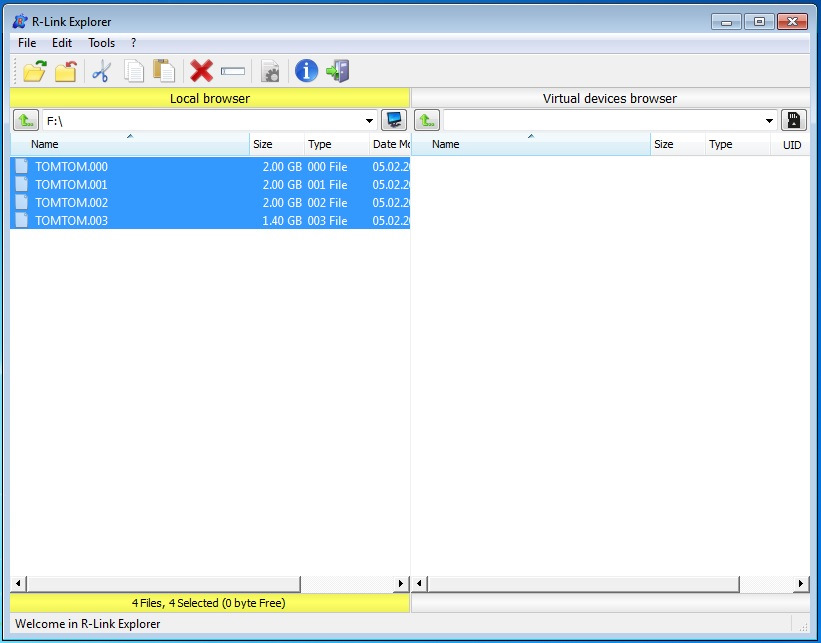The height and width of the screenshot is (643, 821).
Task: Delete selected files with red X icon
Action: click(x=202, y=71)
